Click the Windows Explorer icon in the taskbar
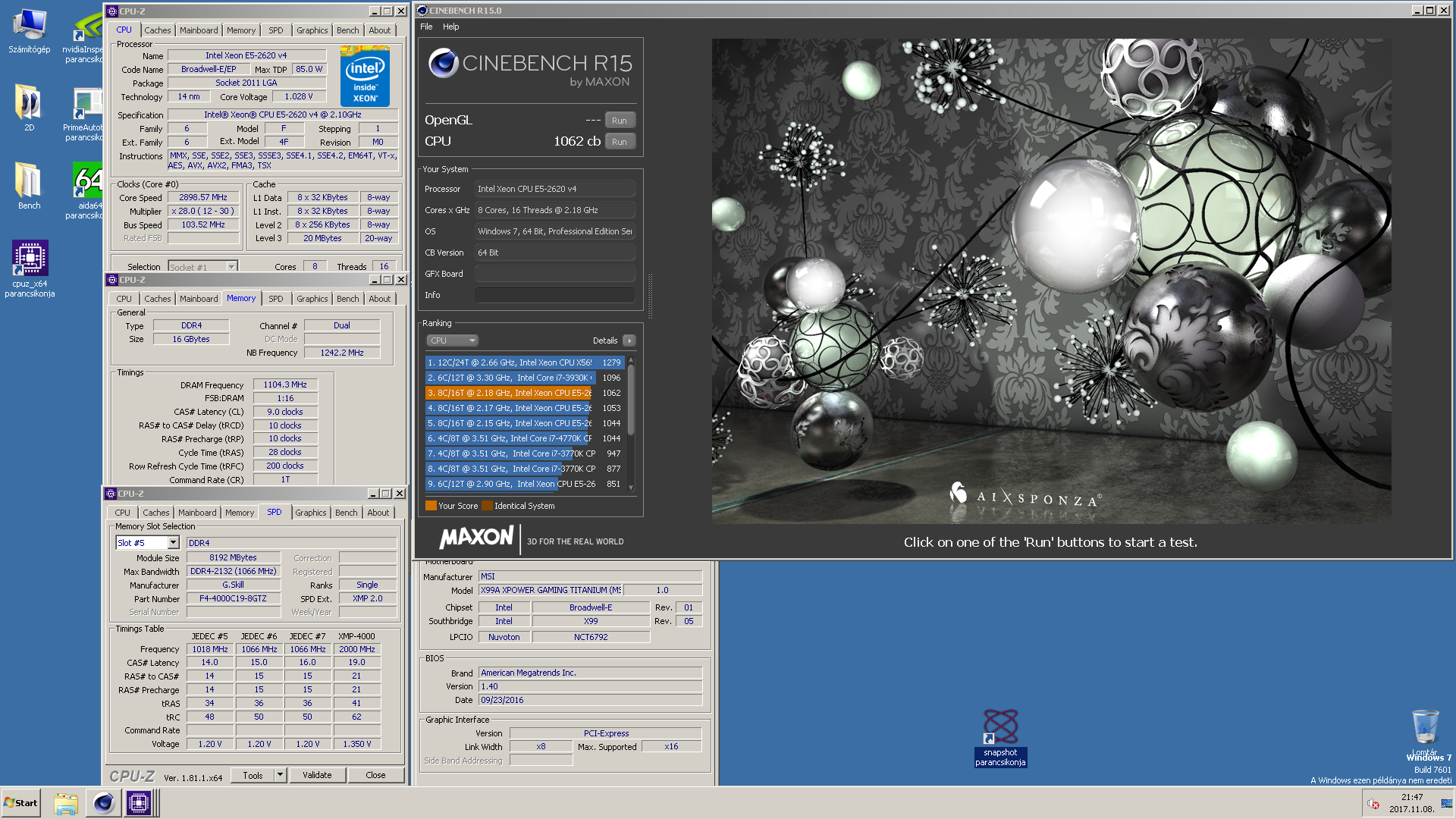This screenshot has width=1456, height=819. (x=66, y=802)
